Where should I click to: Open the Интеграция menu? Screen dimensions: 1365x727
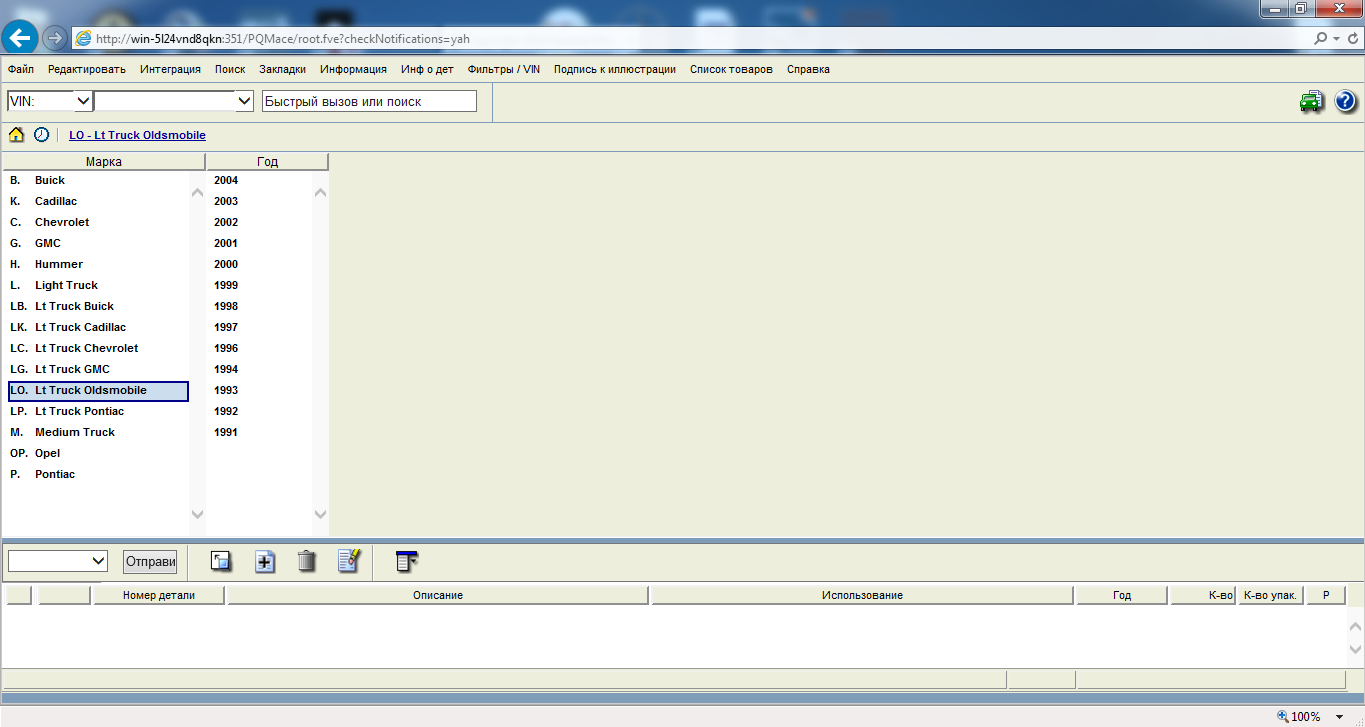click(x=170, y=70)
